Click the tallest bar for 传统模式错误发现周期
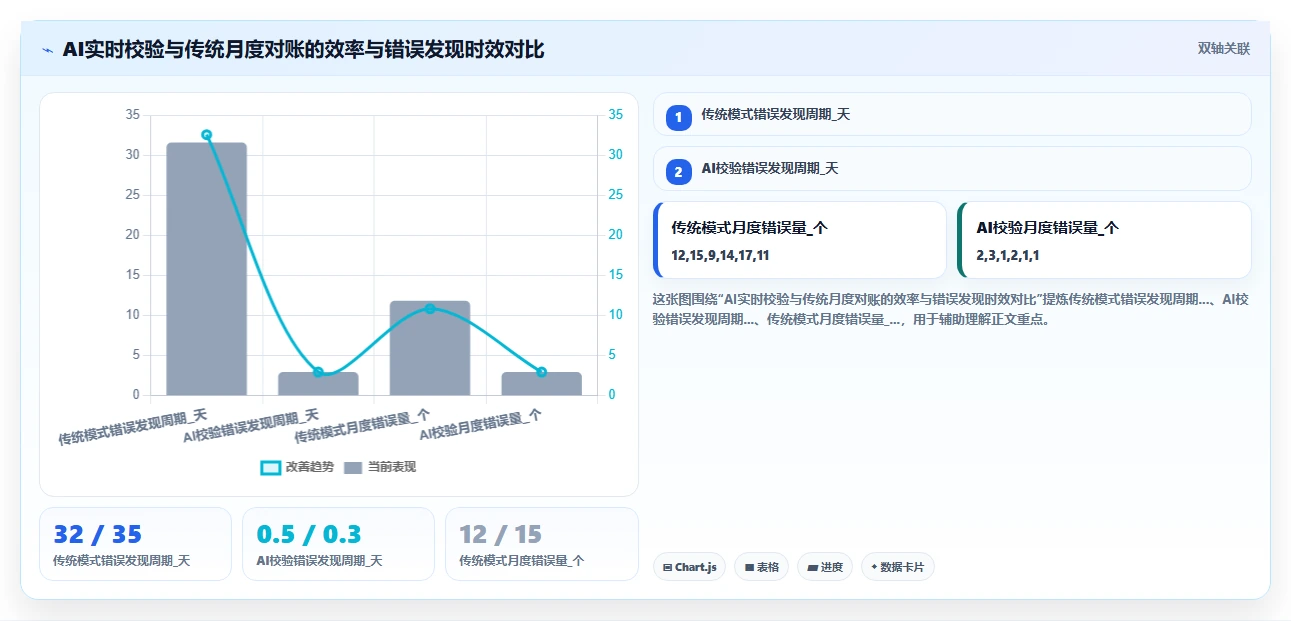This screenshot has height=621, width=1291. [206, 269]
